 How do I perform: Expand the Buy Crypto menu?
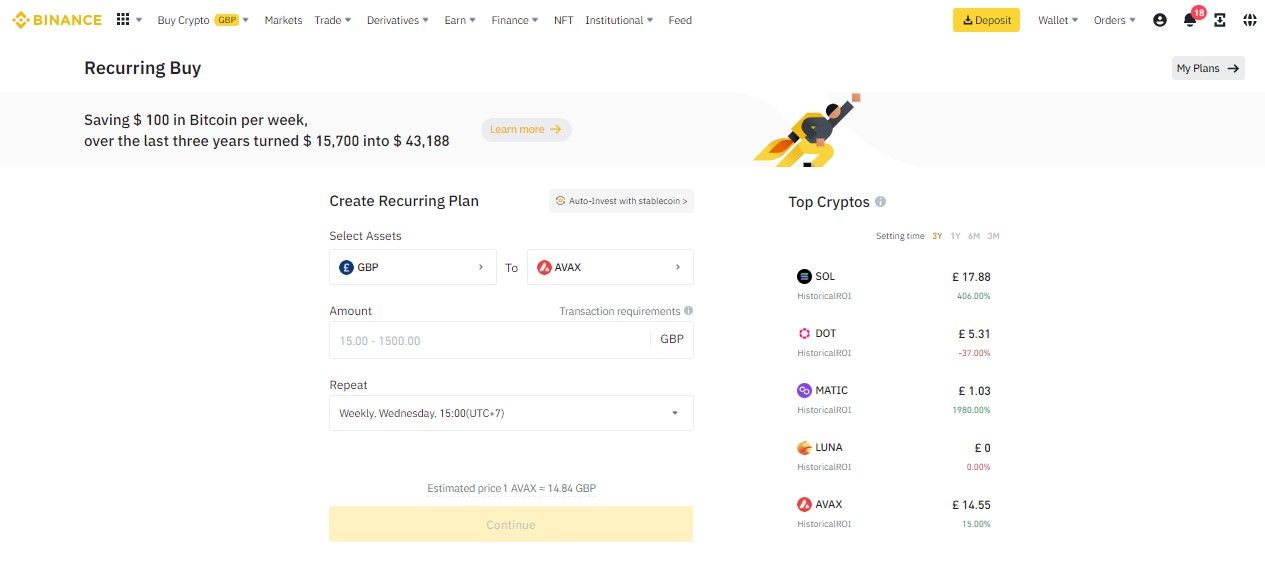[x=203, y=20]
